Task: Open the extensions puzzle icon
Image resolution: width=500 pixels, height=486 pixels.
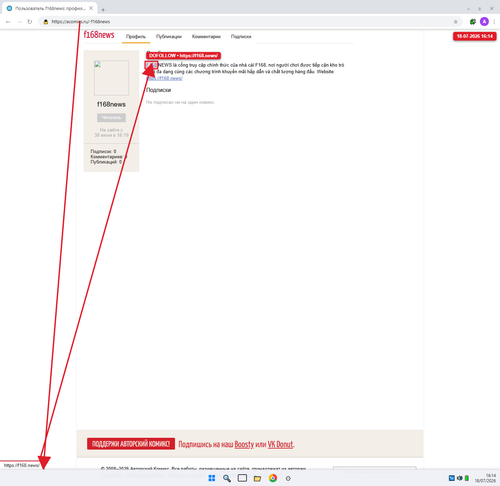Action: (x=473, y=22)
